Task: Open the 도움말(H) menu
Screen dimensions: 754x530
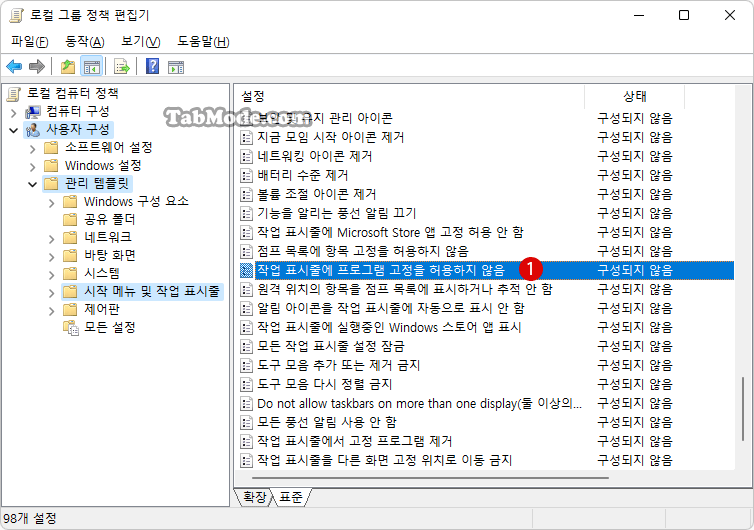Action: 203,41
